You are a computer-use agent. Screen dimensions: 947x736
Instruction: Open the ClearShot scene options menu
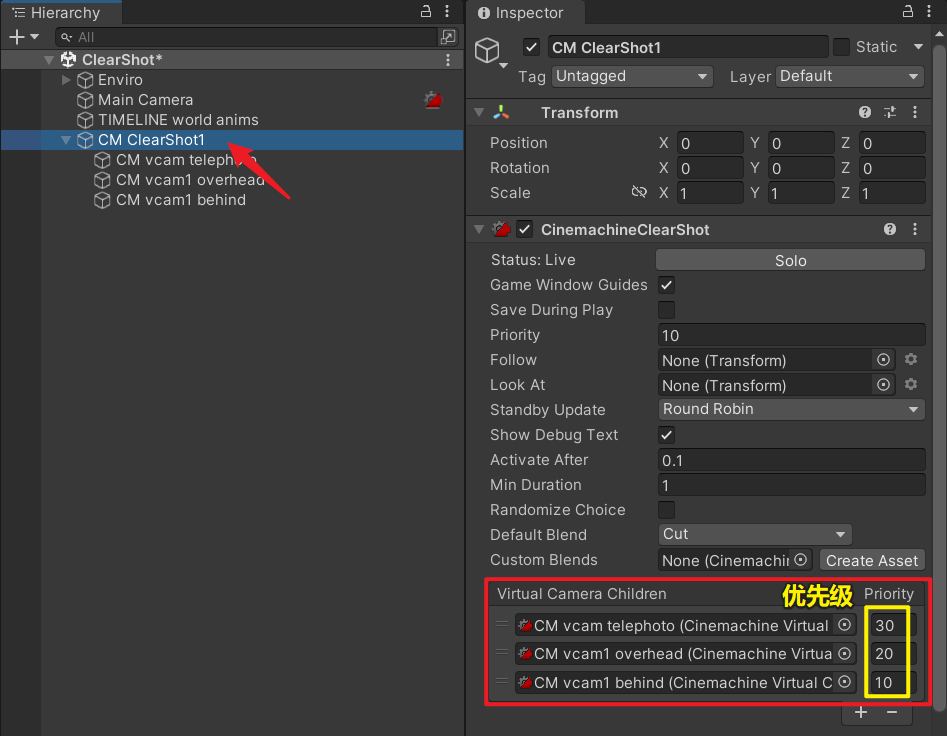pyautogui.click(x=448, y=60)
